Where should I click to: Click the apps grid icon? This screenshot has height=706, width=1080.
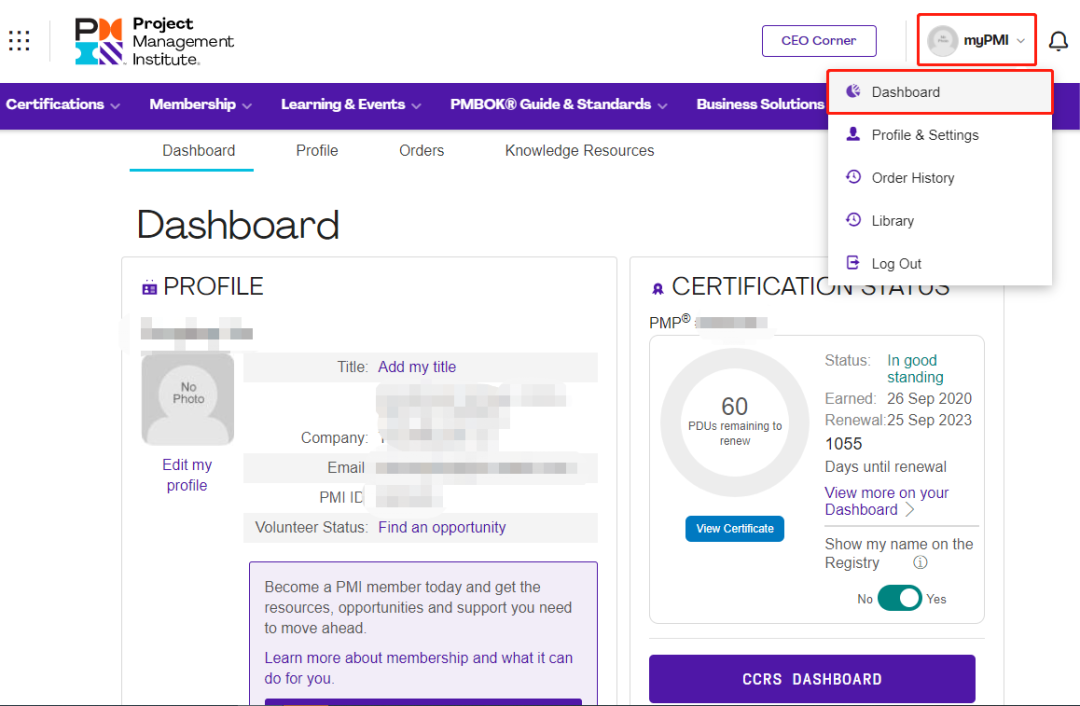click(x=19, y=41)
